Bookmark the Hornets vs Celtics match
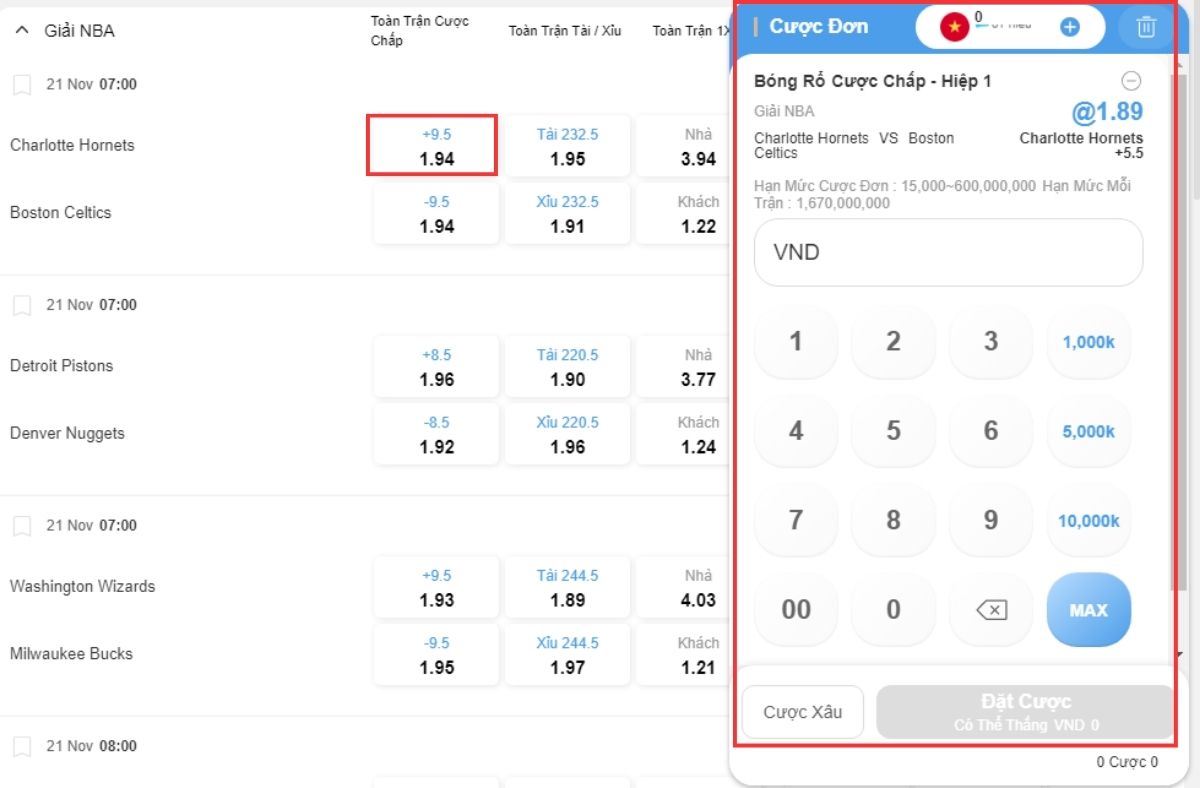Viewport: 1200px width, 788px height. click(x=22, y=84)
